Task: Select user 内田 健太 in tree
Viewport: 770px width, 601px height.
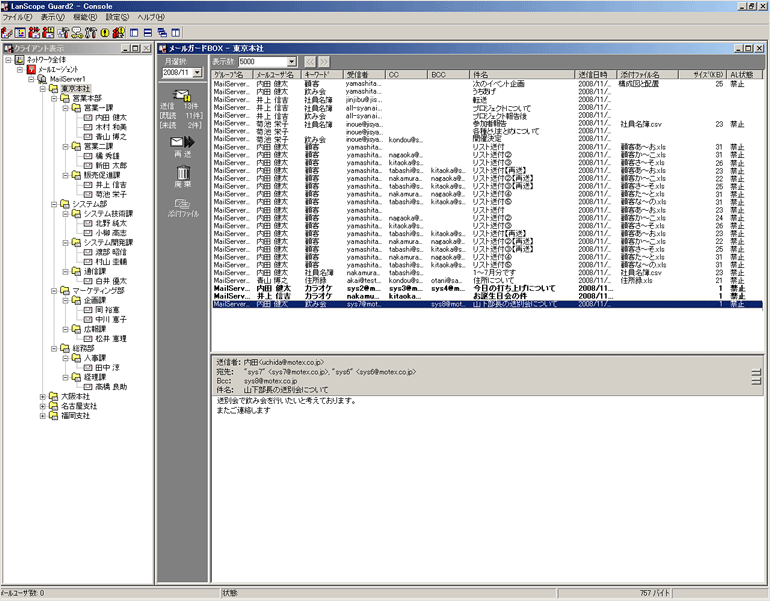Action: (110, 117)
